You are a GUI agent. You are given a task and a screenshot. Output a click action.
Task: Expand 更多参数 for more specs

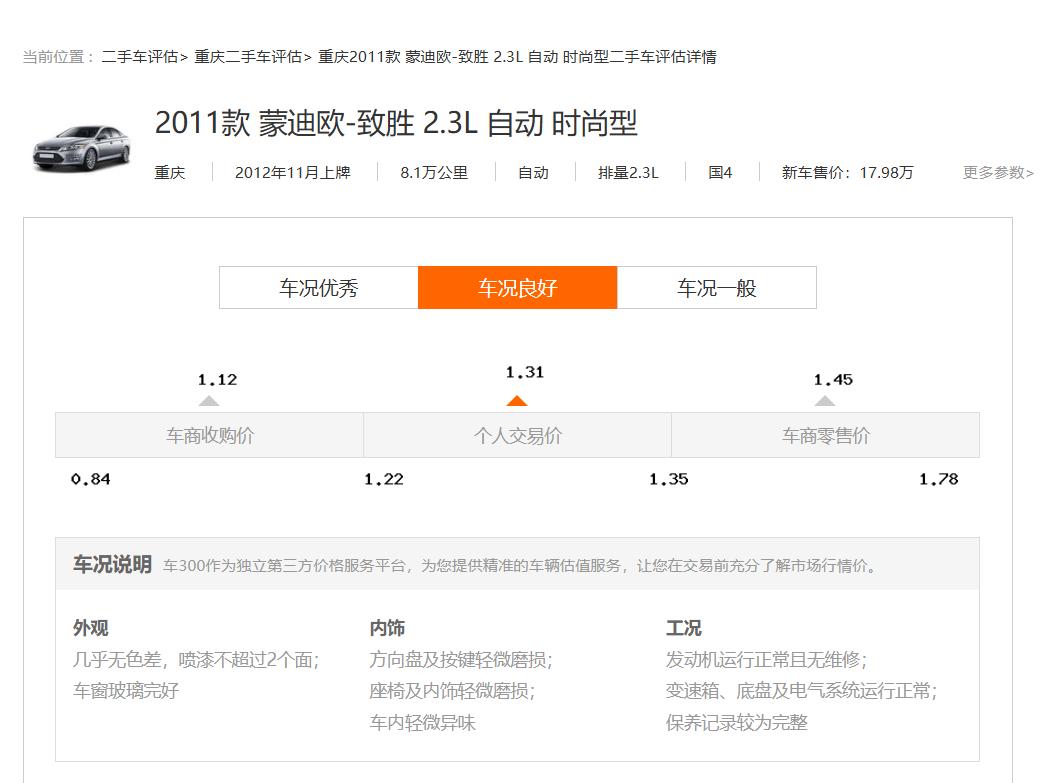pyautogui.click(x=998, y=172)
